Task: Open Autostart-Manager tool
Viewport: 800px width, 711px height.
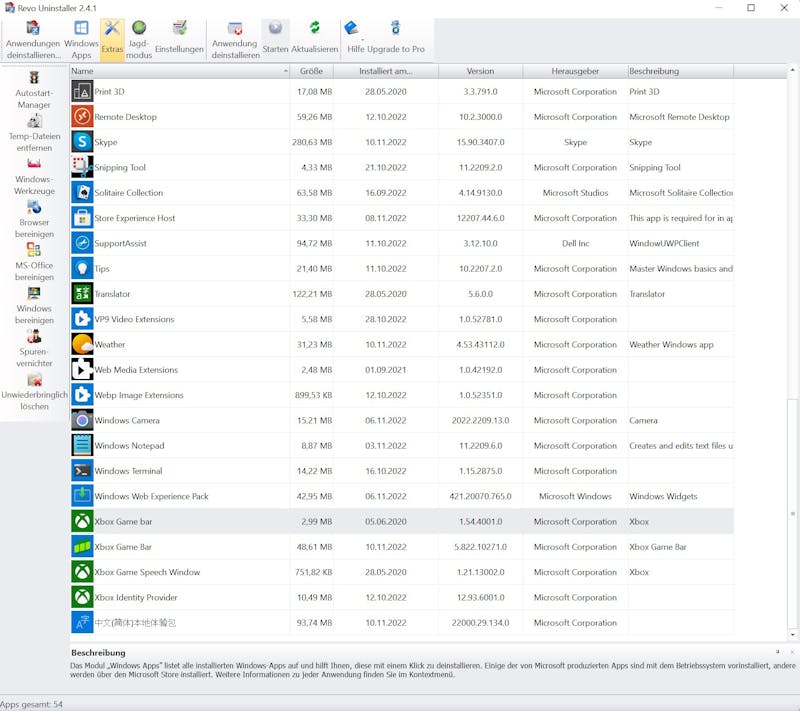Action: coord(34,90)
